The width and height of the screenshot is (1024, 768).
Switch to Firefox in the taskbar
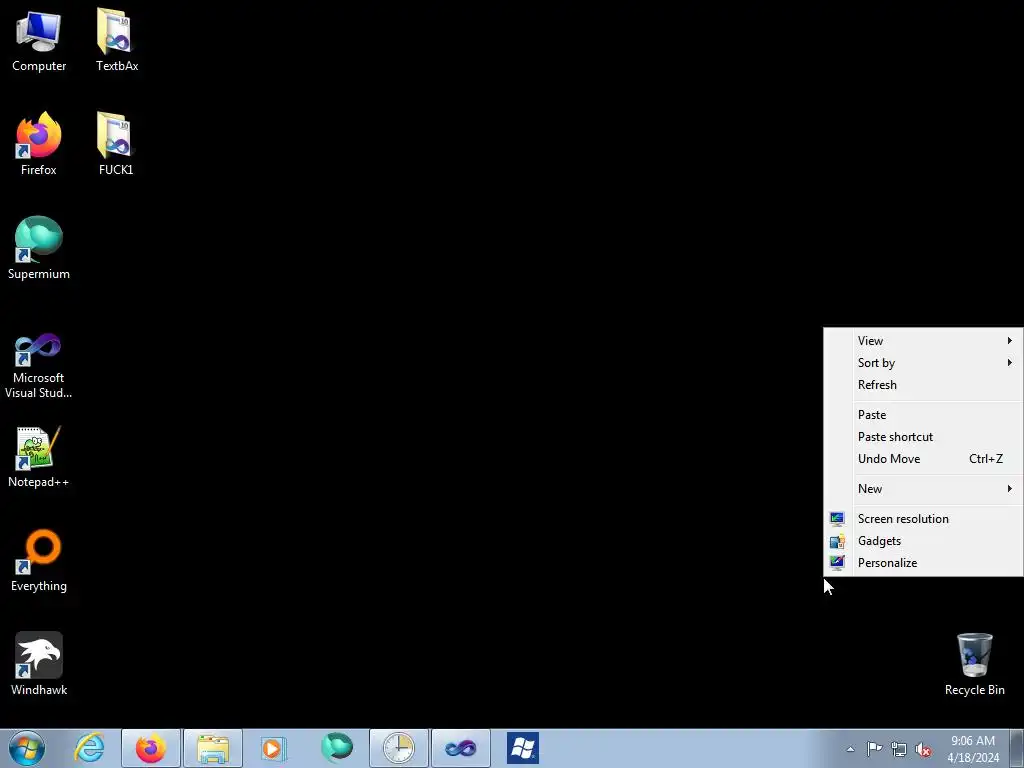151,748
